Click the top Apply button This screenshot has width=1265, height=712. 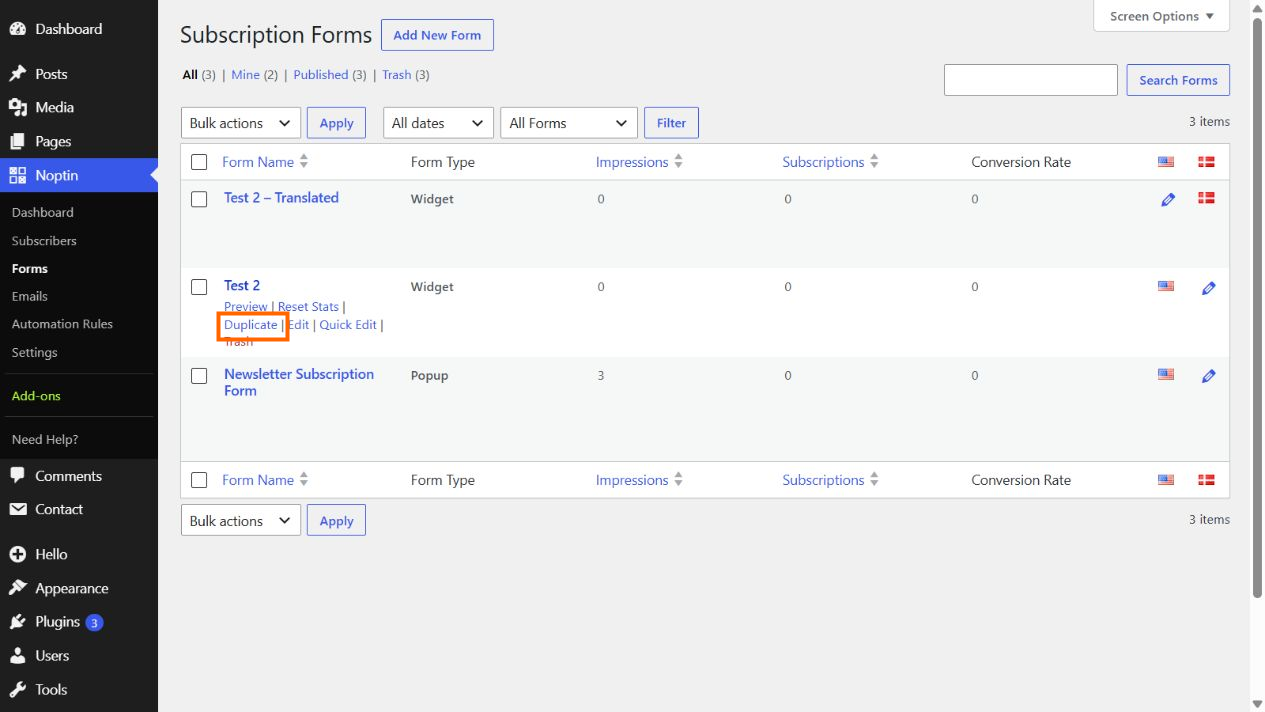pyautogui.click(x=336, y=123)
